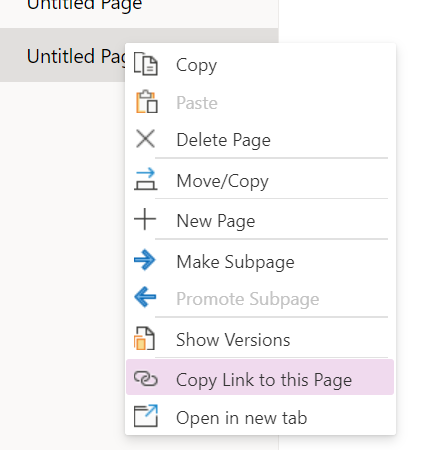Click the Paste clipboard icon

point(147,102)
